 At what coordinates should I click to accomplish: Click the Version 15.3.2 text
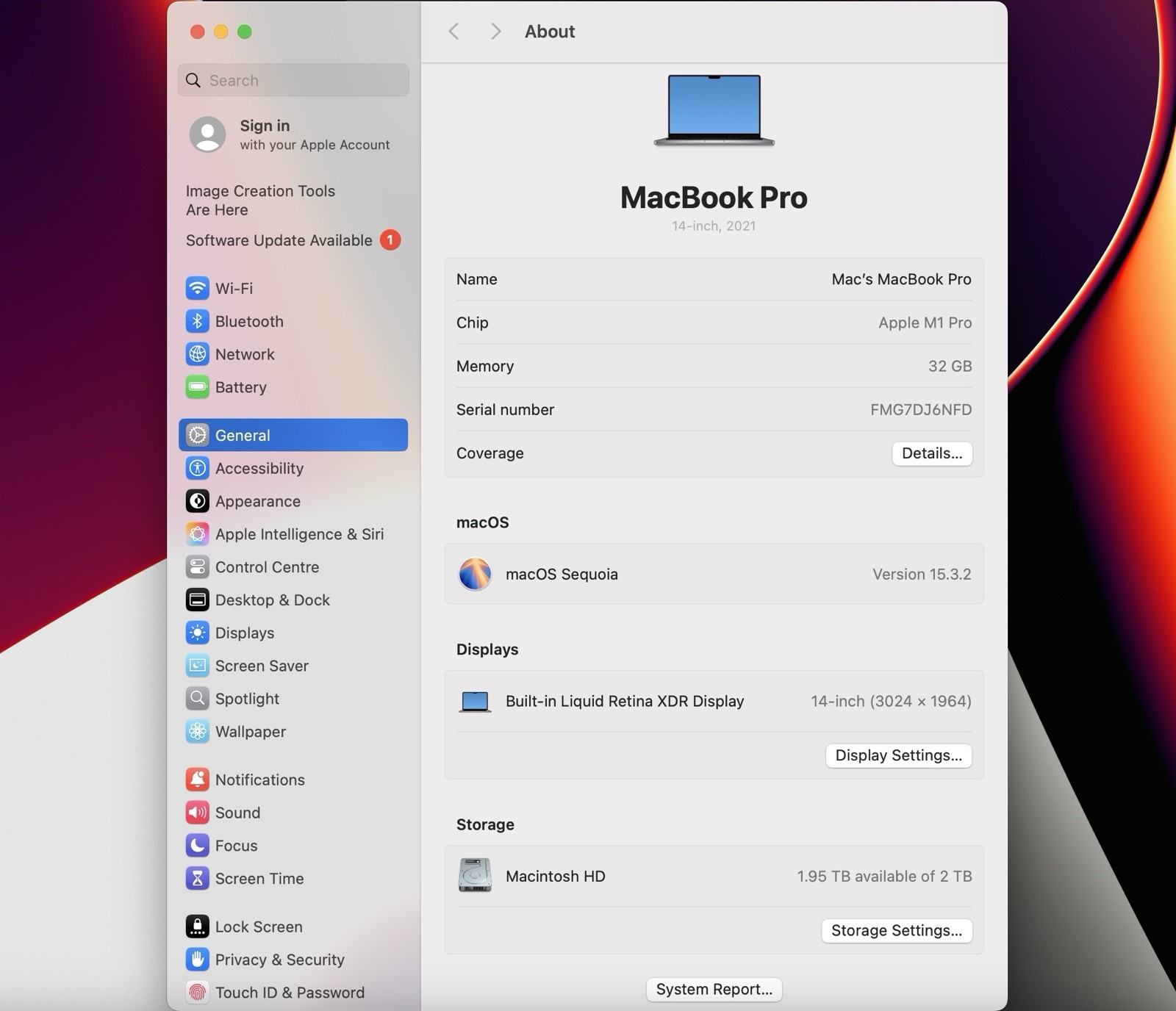(922, 574)
